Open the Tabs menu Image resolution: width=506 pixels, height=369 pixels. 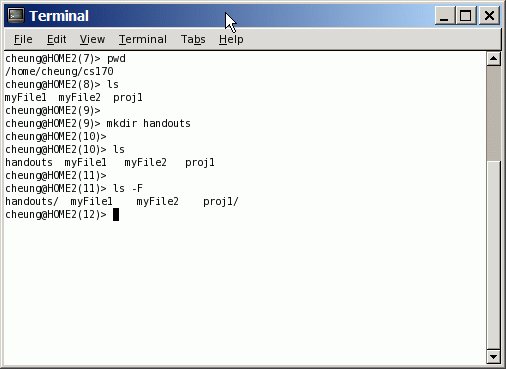coord(193,39)
